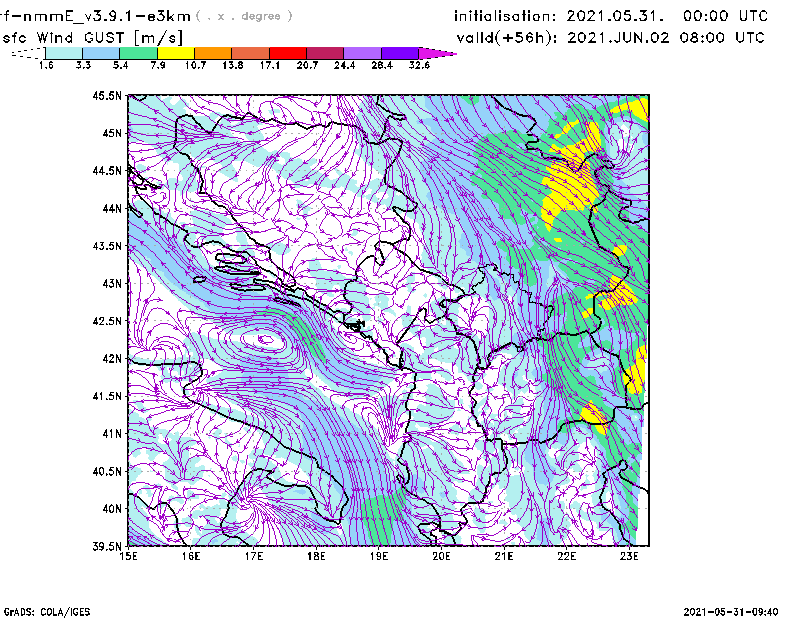
Task: Click the orange 10.7–13.8 legend swatch
Action: click(x=213, y=53)
